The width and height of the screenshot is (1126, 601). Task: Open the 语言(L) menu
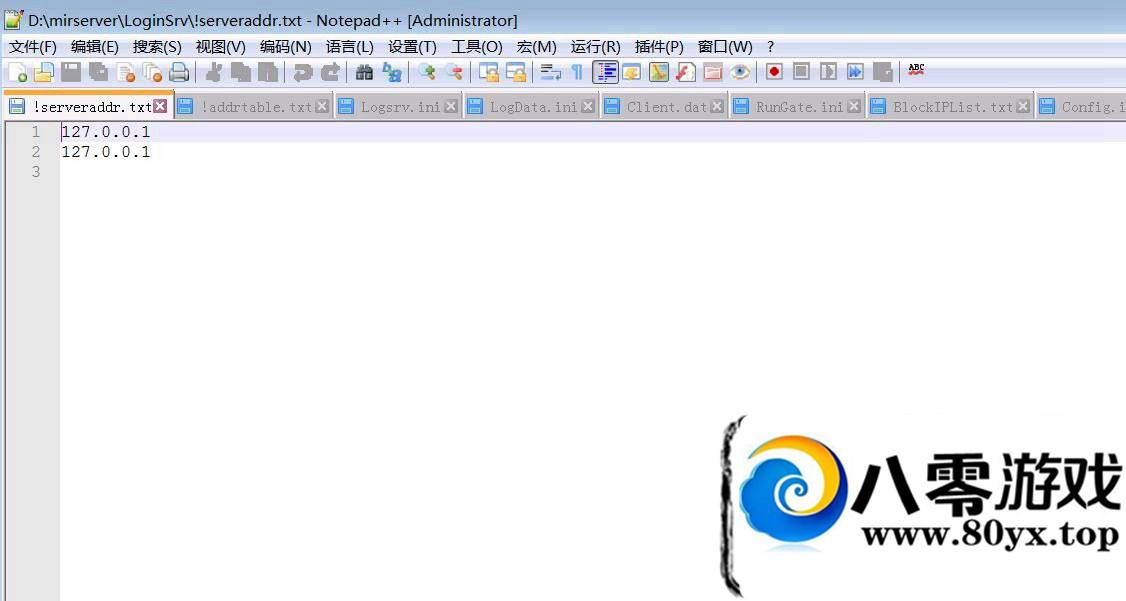(x=350, y=47)
